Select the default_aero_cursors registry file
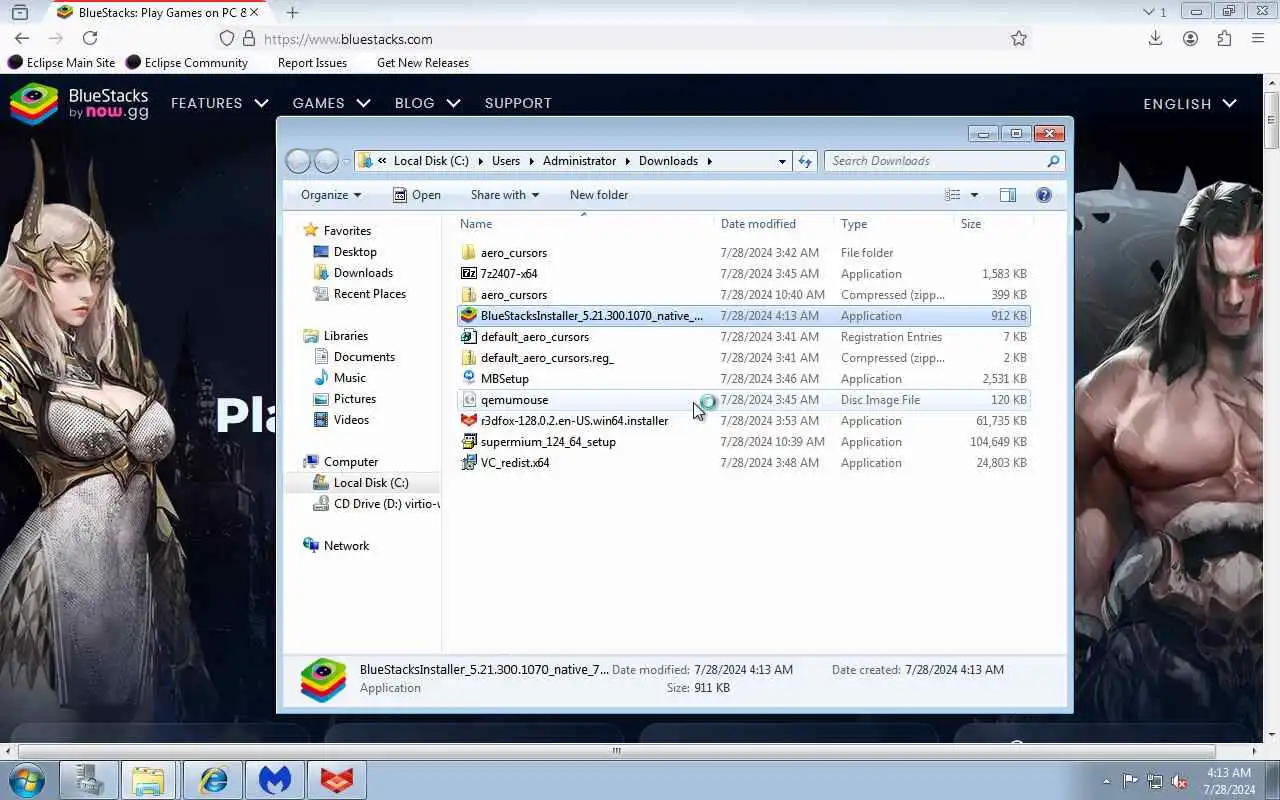Viewport: 1280px width, 800px height. 743,337
